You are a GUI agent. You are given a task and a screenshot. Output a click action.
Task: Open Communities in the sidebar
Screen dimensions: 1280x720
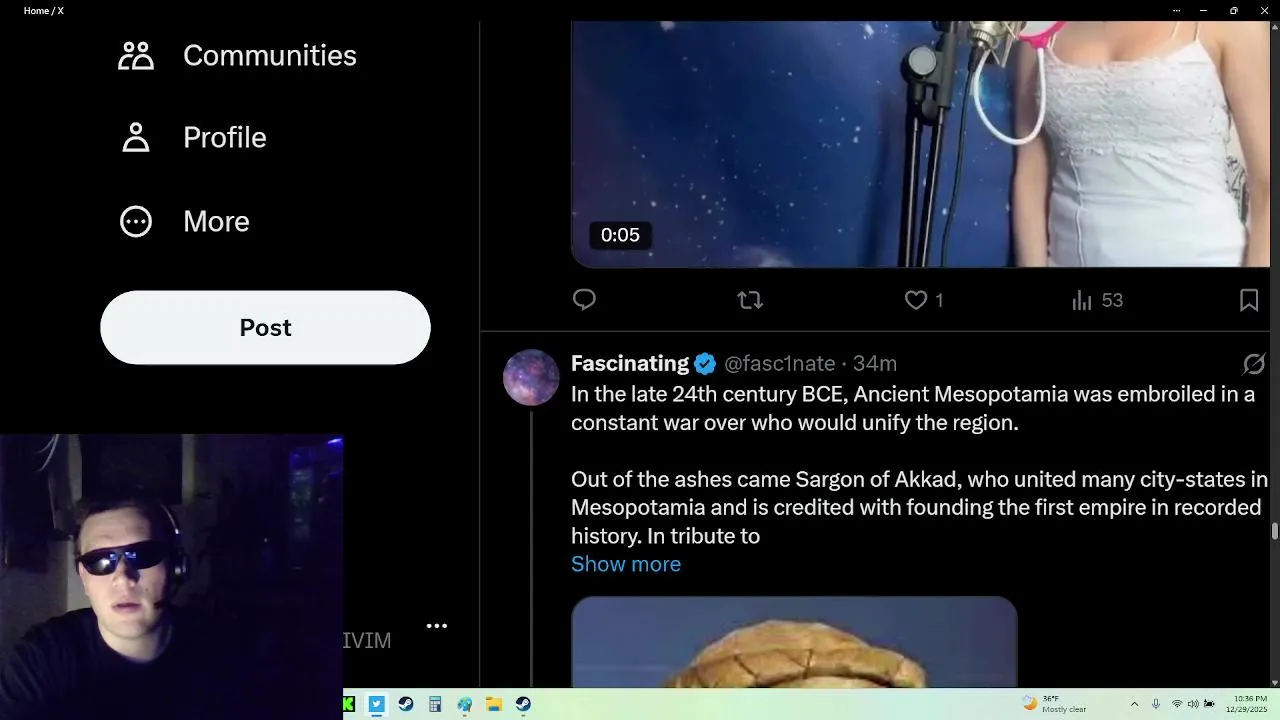(237, 56)
